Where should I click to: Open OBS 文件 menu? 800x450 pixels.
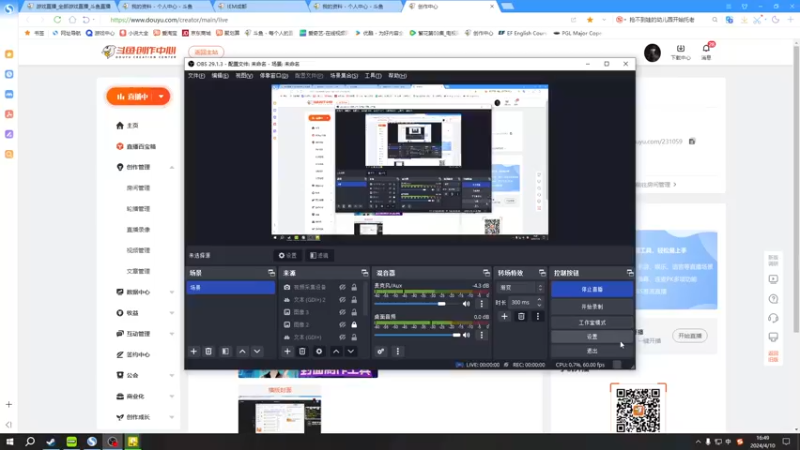[196, 76]
